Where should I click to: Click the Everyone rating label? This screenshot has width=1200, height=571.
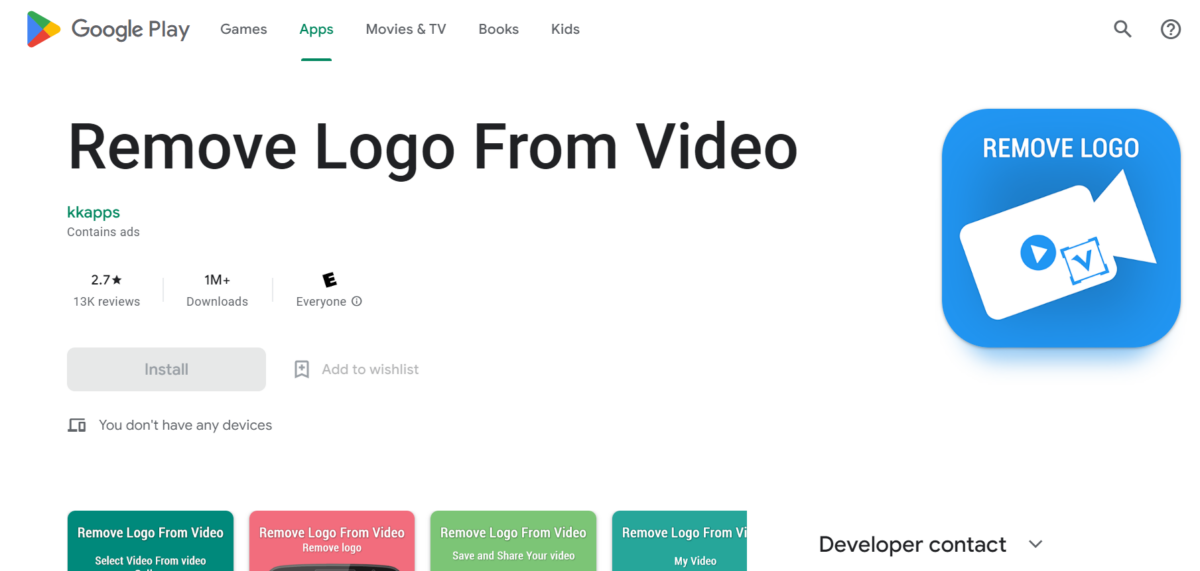point(321,301)
